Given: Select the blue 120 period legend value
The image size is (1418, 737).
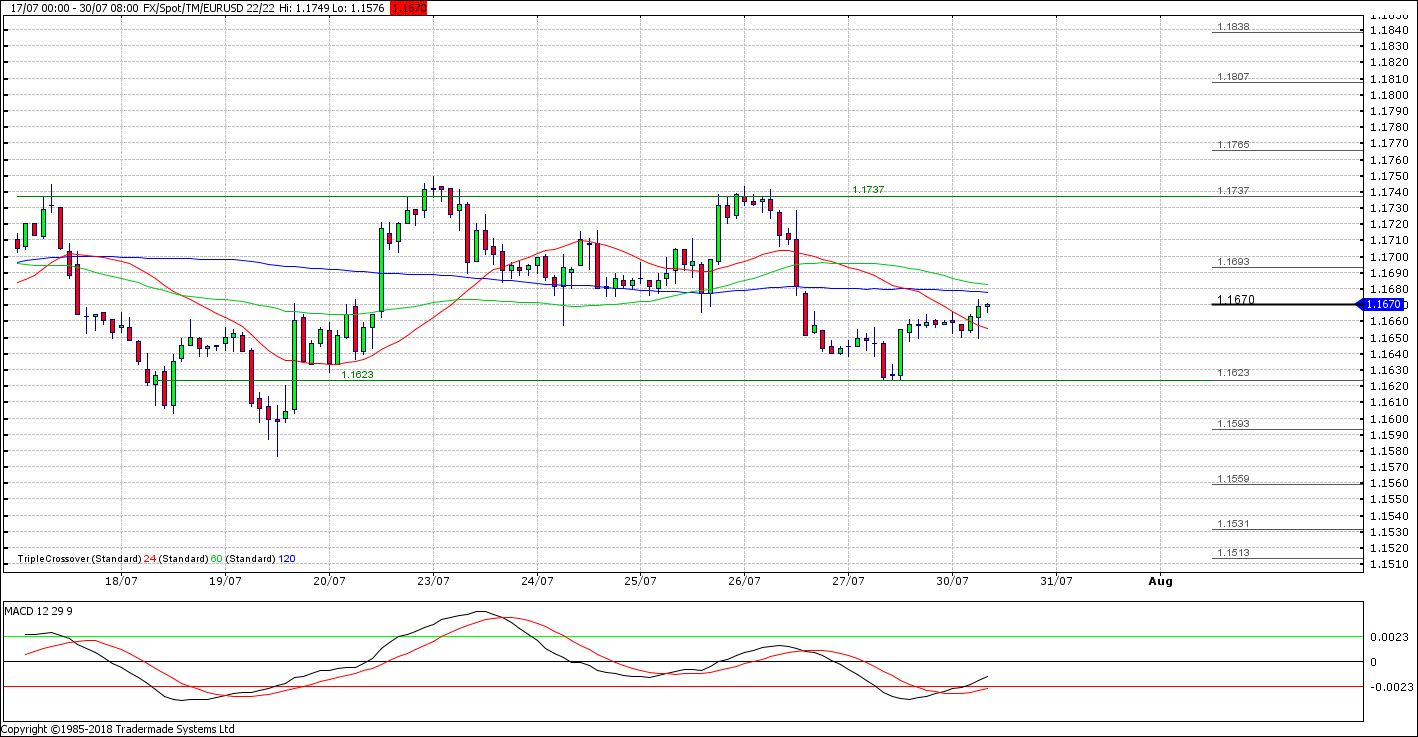Looking at the screenshot, I should pyautogui.click(x=286, y=558).
